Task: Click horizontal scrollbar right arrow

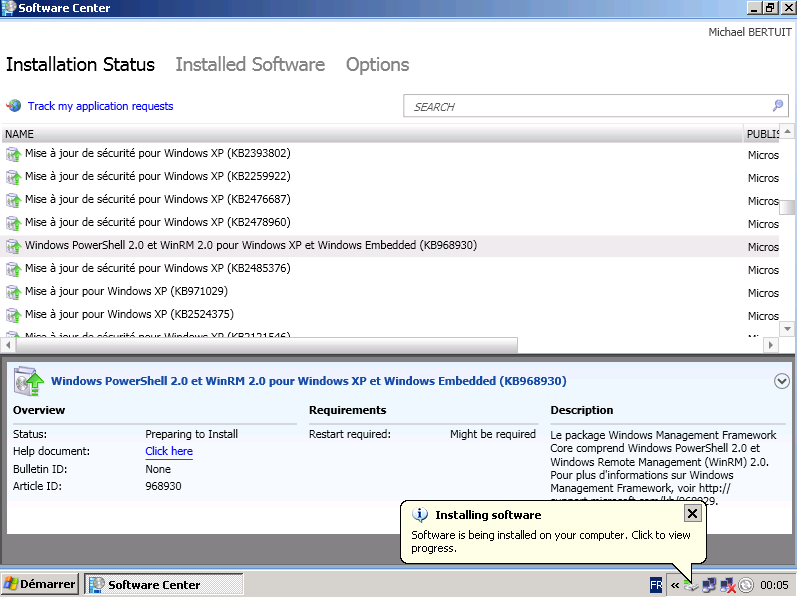Action: 771,345
